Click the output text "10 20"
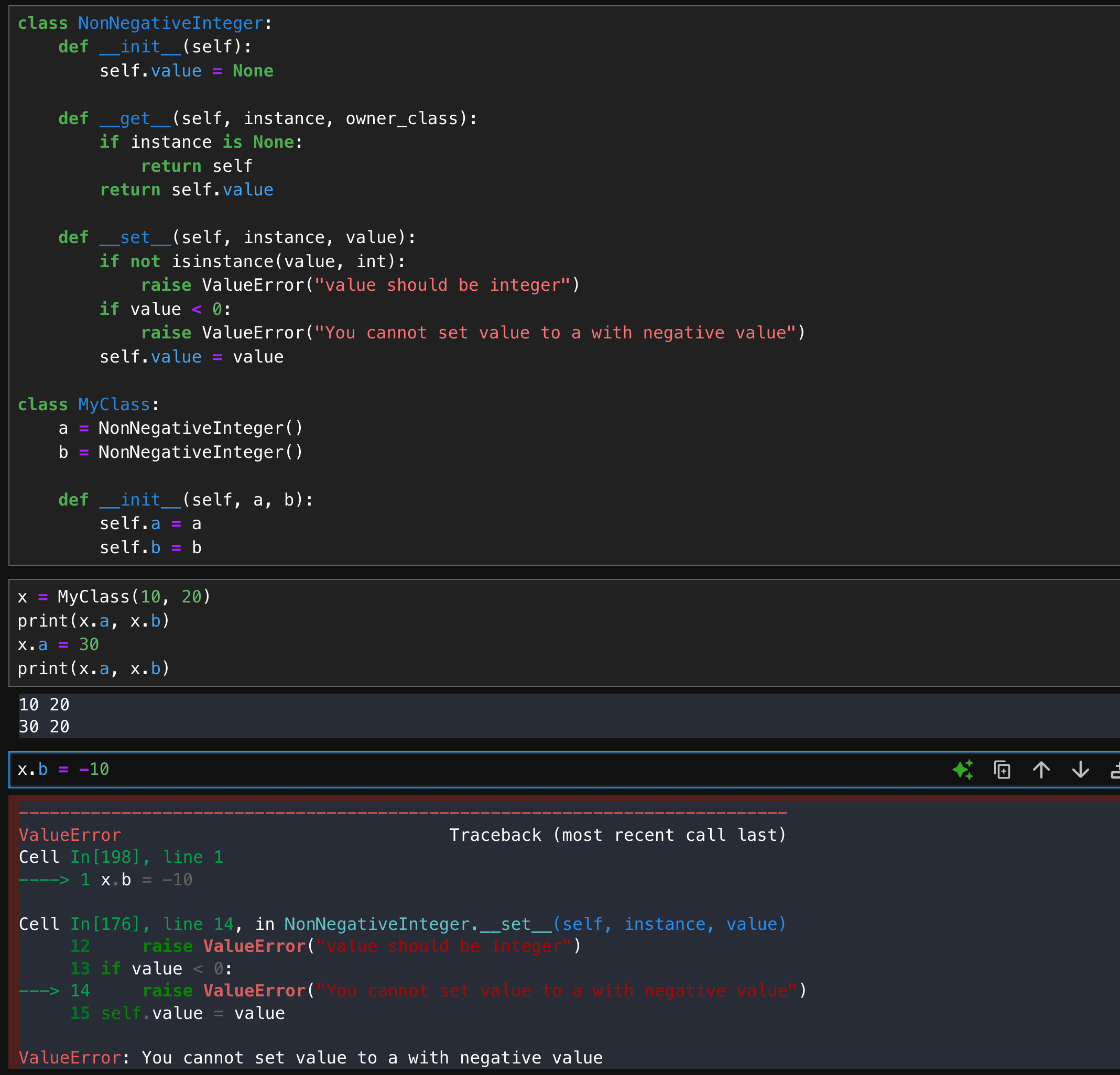Screen dimensions: 1120x1075 44,704
